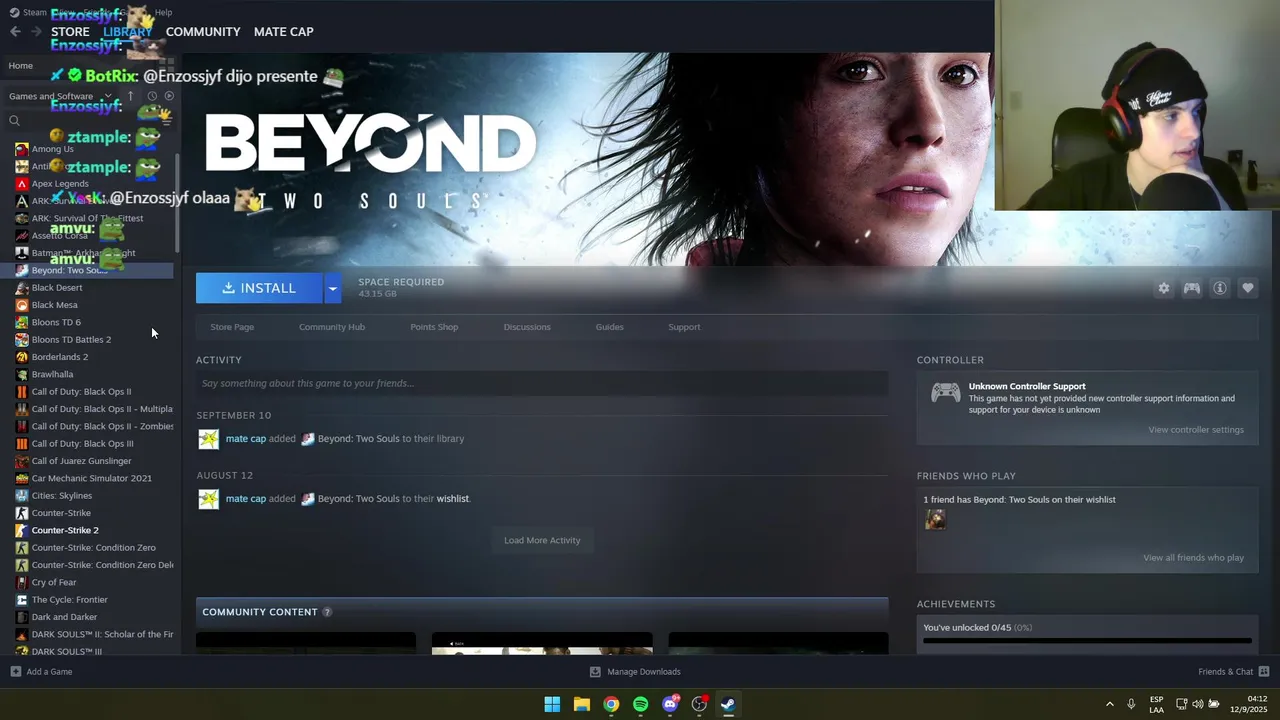The image size is (1280, 720).
Task: Click recent activity clock icon in sidebar
Action: [x=152, y=96]
